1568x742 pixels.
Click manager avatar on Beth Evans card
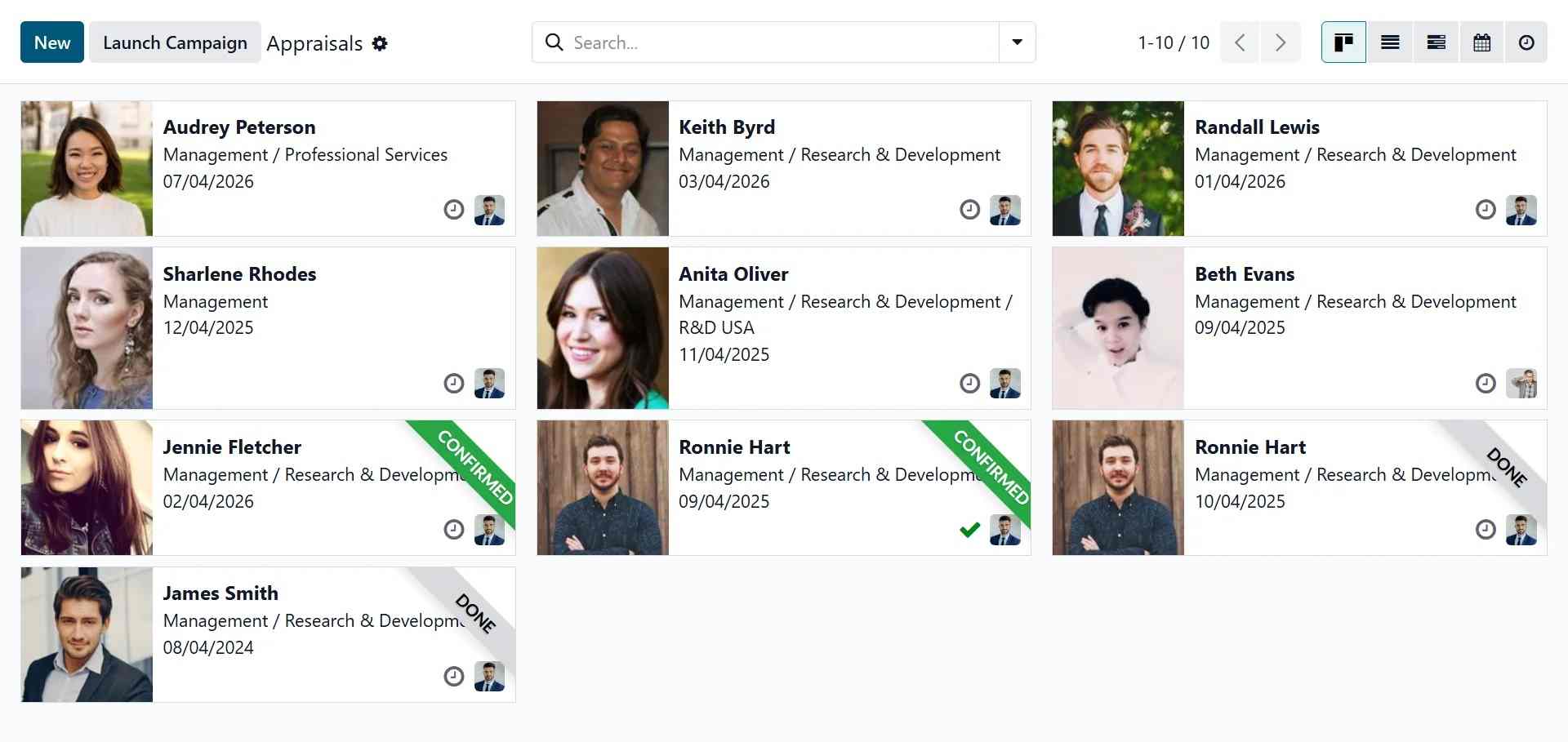1521,383
